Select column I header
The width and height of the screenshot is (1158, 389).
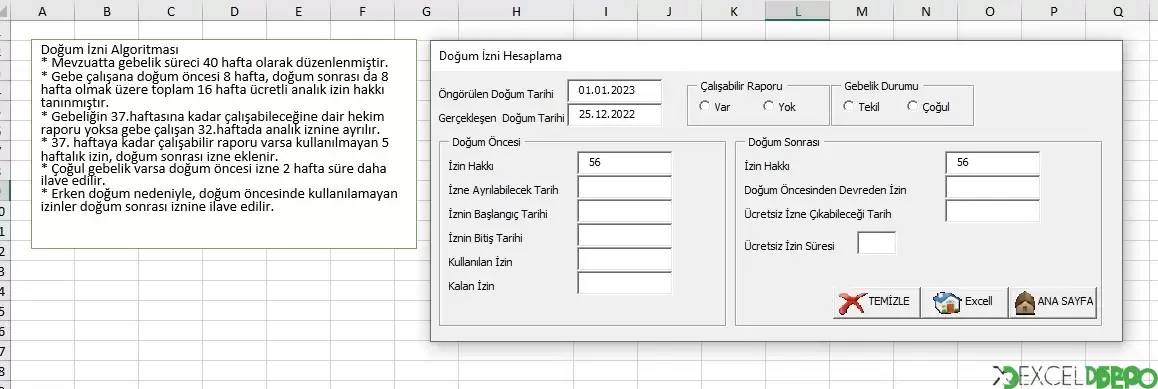coord(606,10)
